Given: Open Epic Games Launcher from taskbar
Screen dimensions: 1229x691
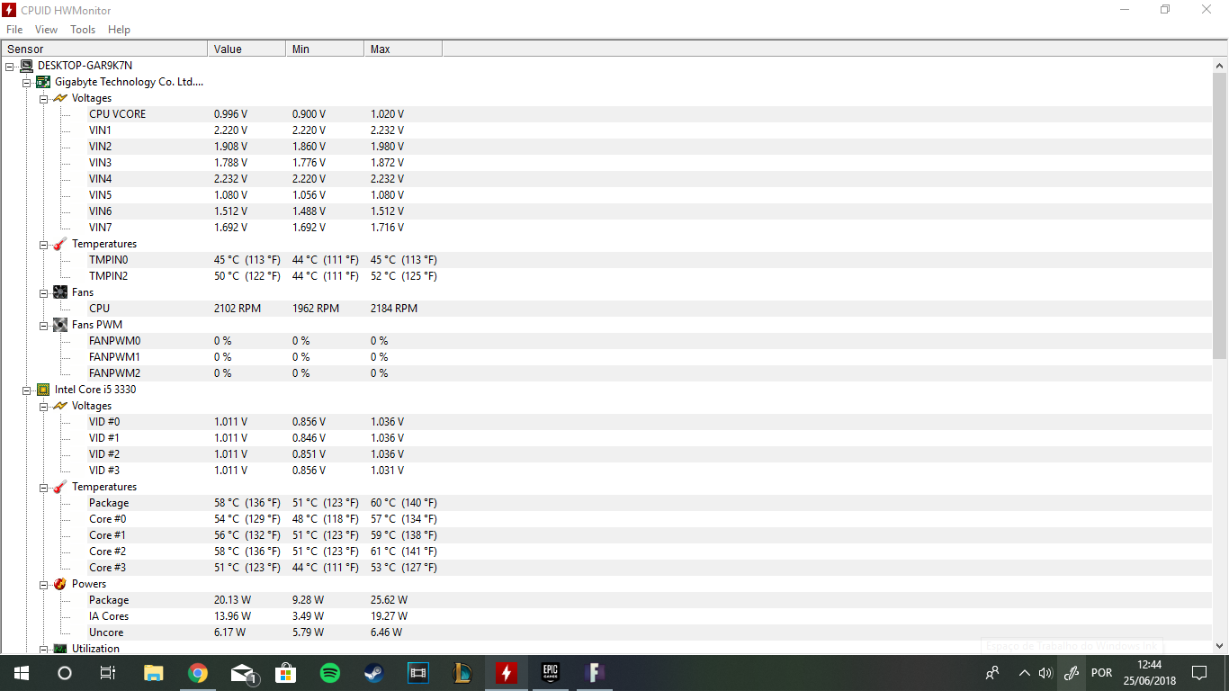Looking at the screenshot, I should tap(550, 673).
